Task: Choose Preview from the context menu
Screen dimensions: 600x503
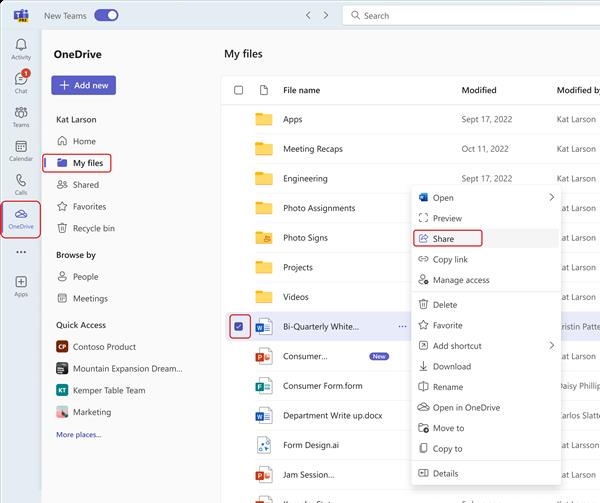Action: click(485, 218)
